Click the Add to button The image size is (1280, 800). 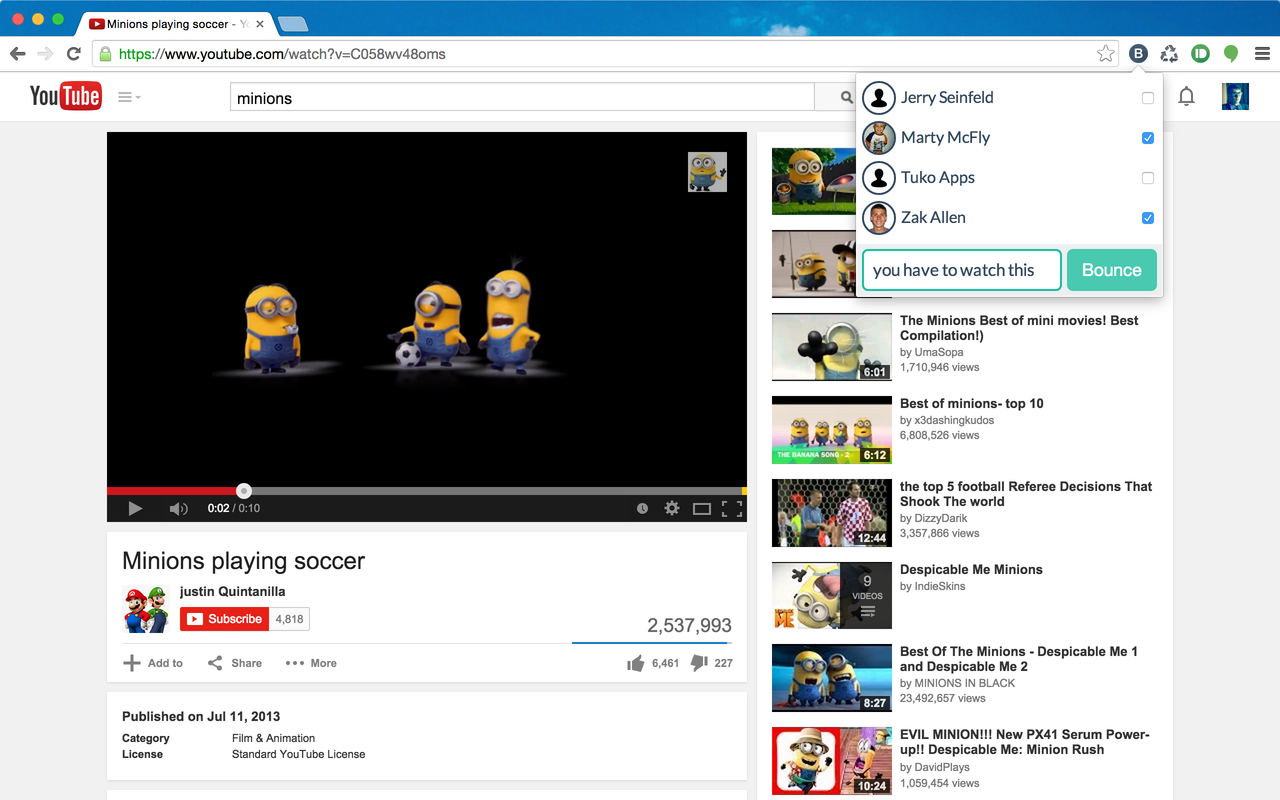point(153,663)
